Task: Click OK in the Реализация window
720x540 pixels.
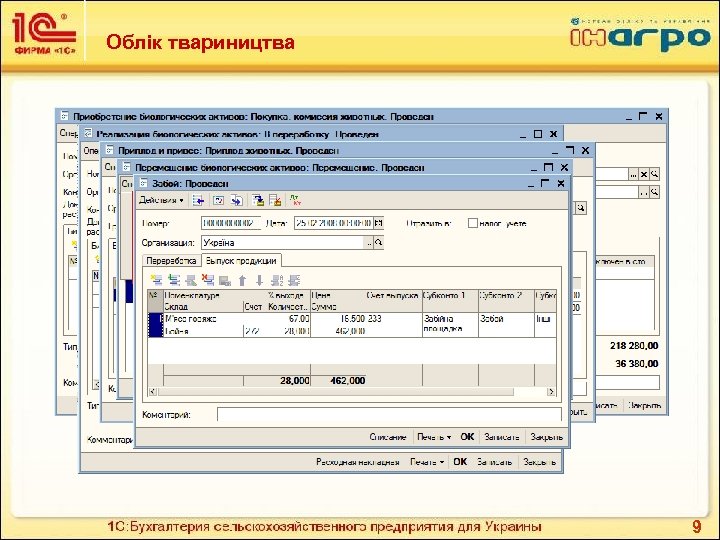Action: click(460, 461)
